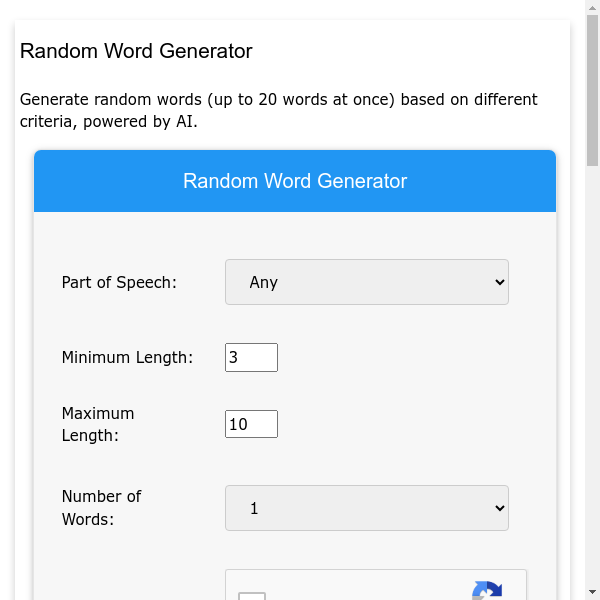Click the scrollbar down arrow
Image resolution: width=600 pixels, height=600 pixels.
(x=592, y=593)
